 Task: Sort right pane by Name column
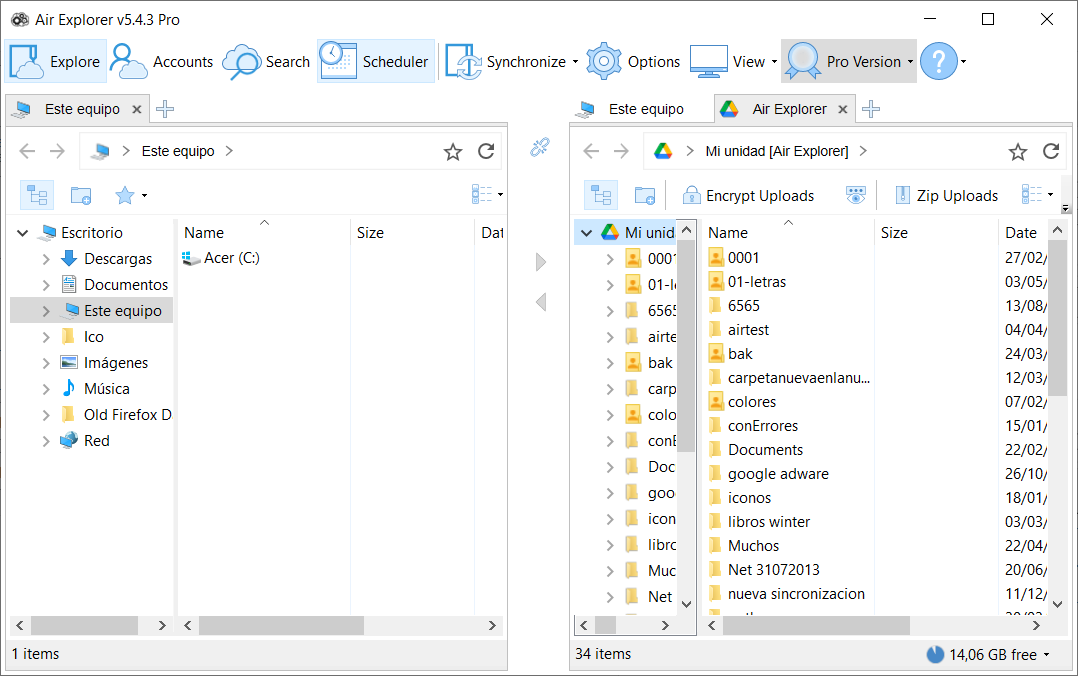pyautogui.click(x=788, y=232)
